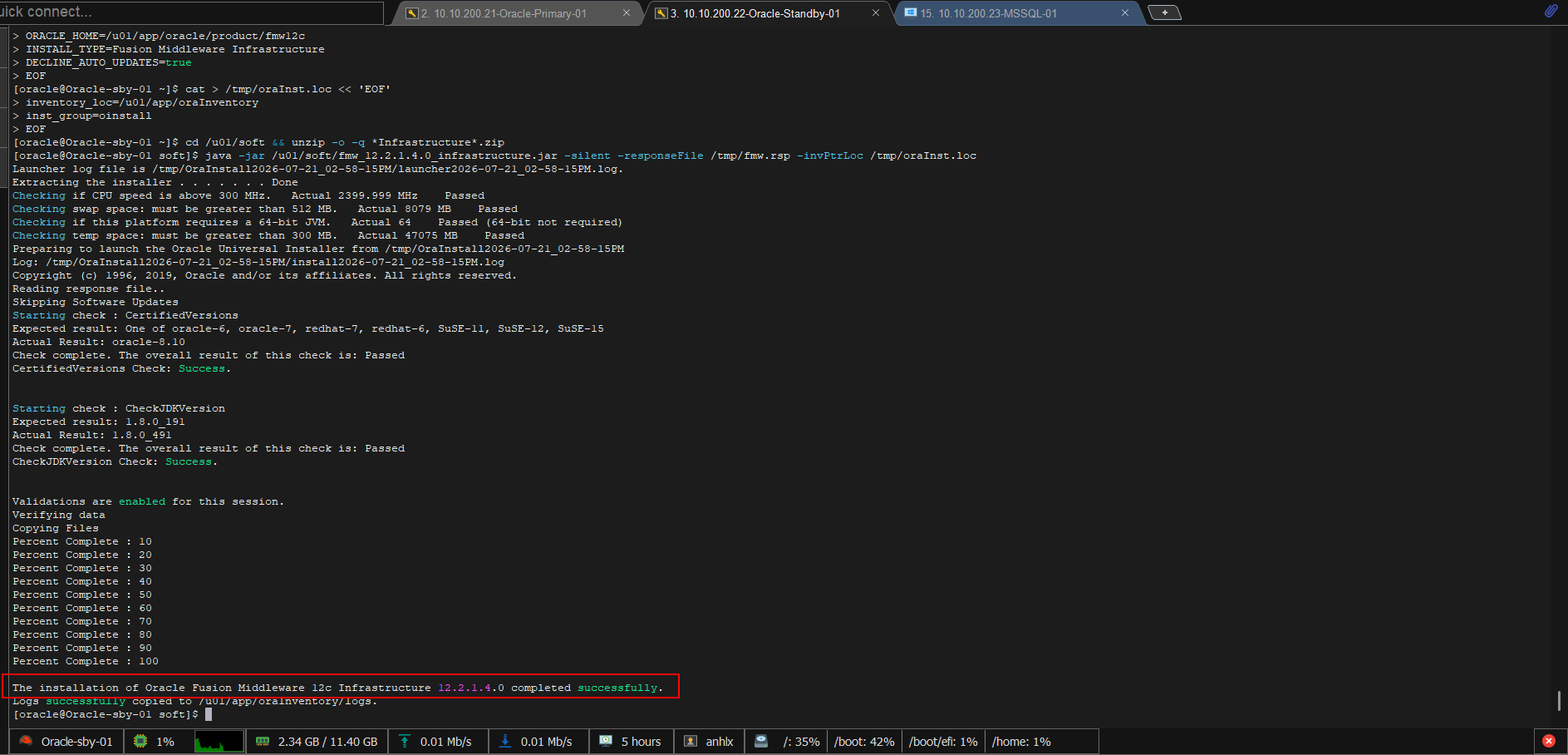Click the '5 hours' uptime value
The width and height of the screenshot is (1568, 755).
[x=641, y=742]
